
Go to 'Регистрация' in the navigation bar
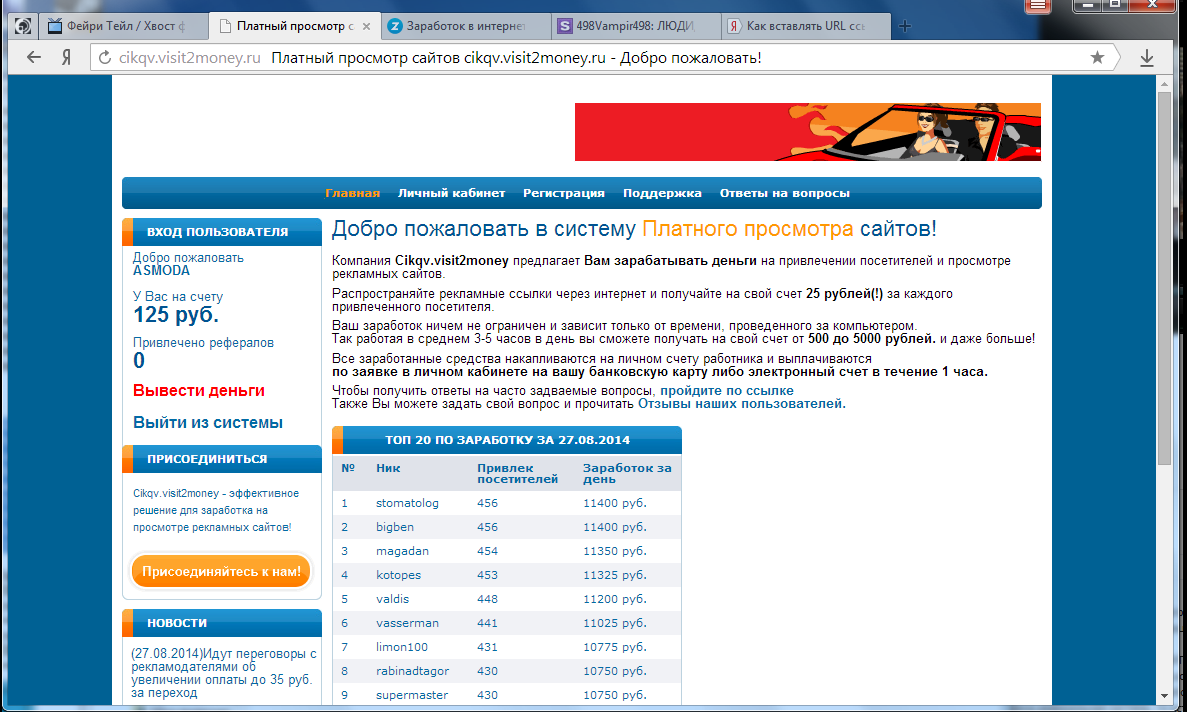point(563,193)
